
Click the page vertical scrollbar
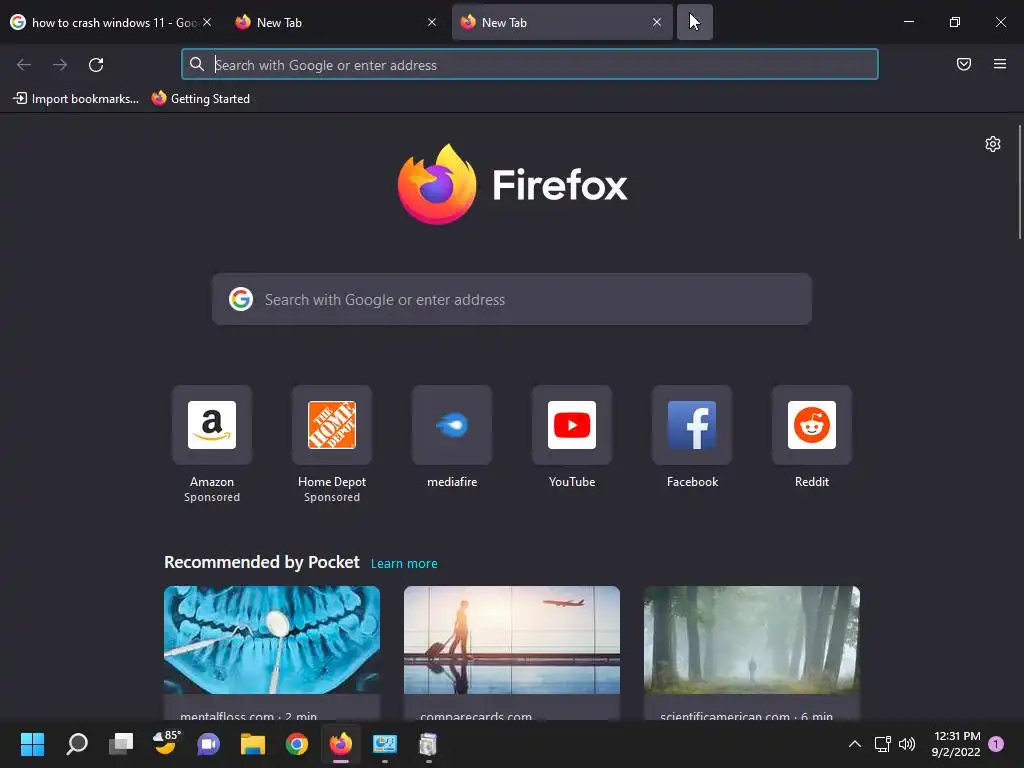pos(1019,182)
